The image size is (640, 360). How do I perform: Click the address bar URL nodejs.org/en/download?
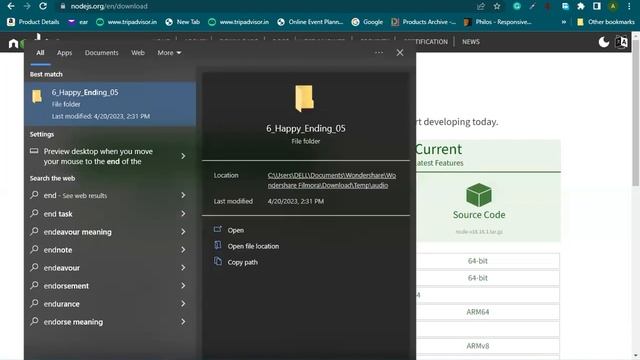pyautogui.click(x=109, y=6)
